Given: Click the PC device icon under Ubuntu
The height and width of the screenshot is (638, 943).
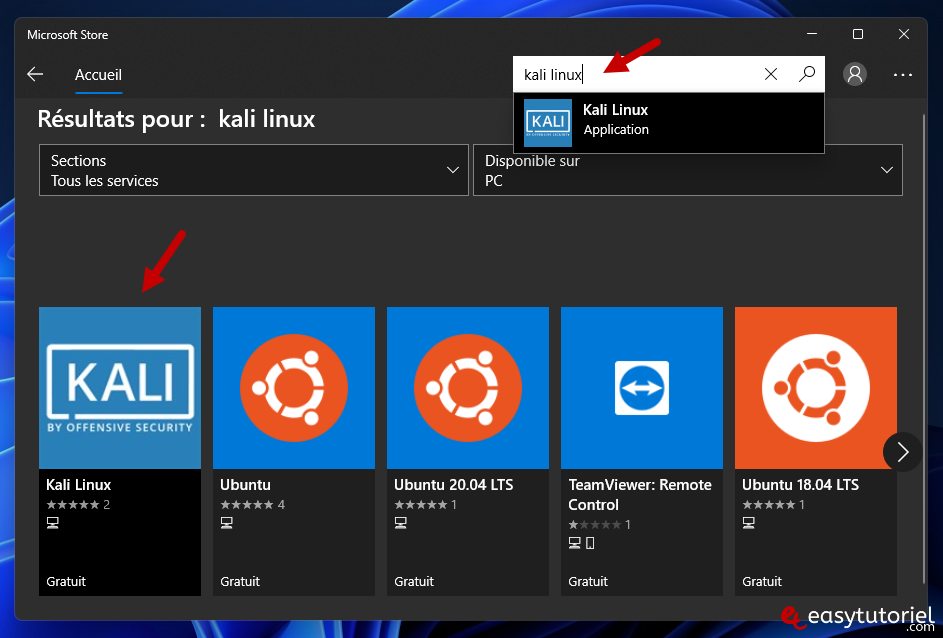Looking at the screenshot, I should point(227,523).
